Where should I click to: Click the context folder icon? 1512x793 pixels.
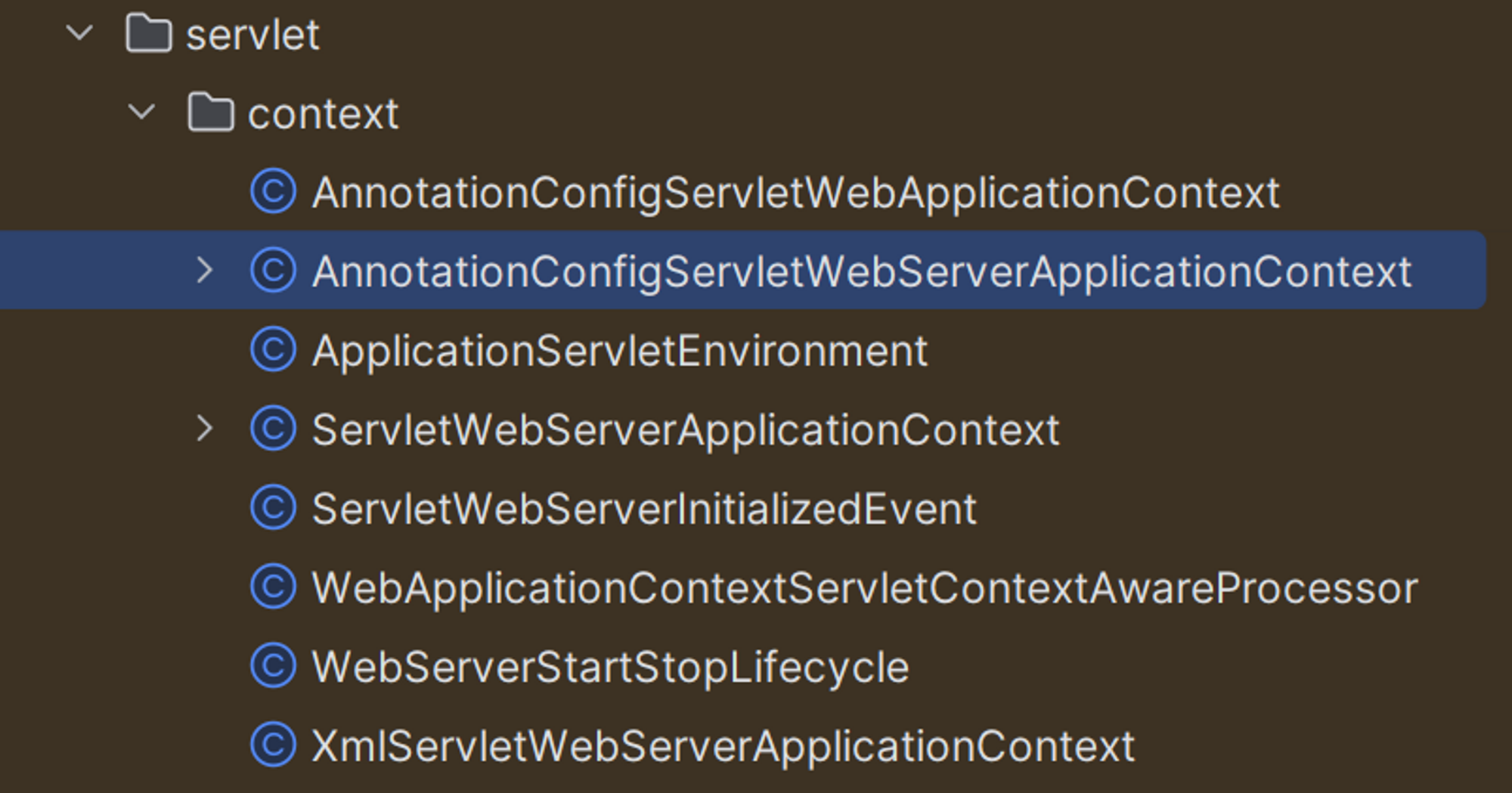coord(210,113)
